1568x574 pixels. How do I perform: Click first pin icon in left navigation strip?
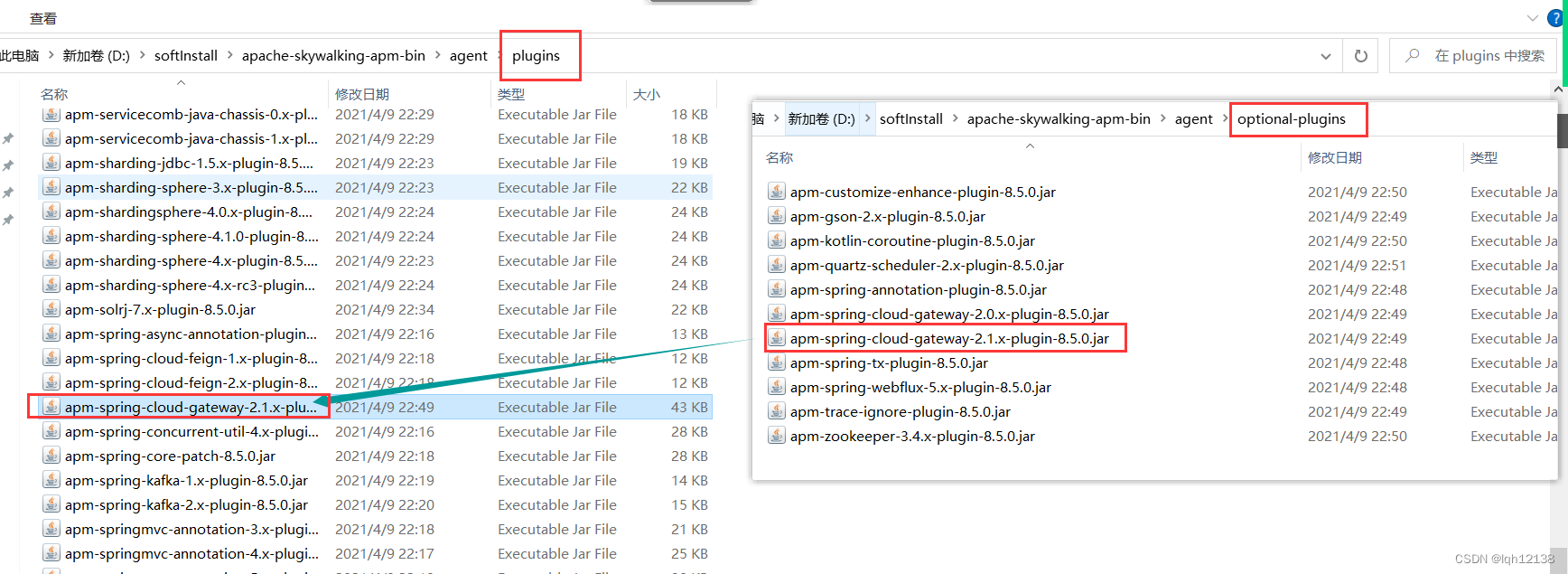(x=8, y=138)
